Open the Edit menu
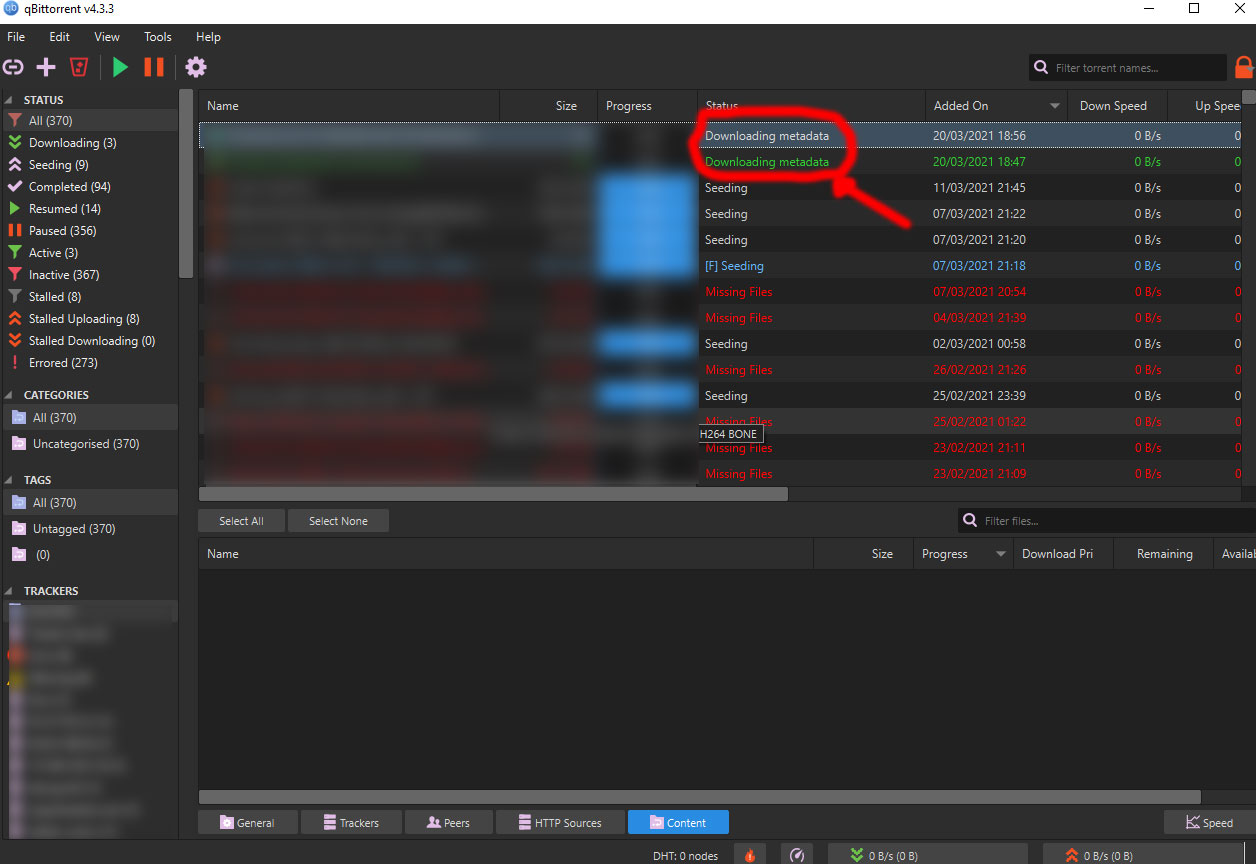Screen dimensions: 1256x864 click(x=60, y=37)
